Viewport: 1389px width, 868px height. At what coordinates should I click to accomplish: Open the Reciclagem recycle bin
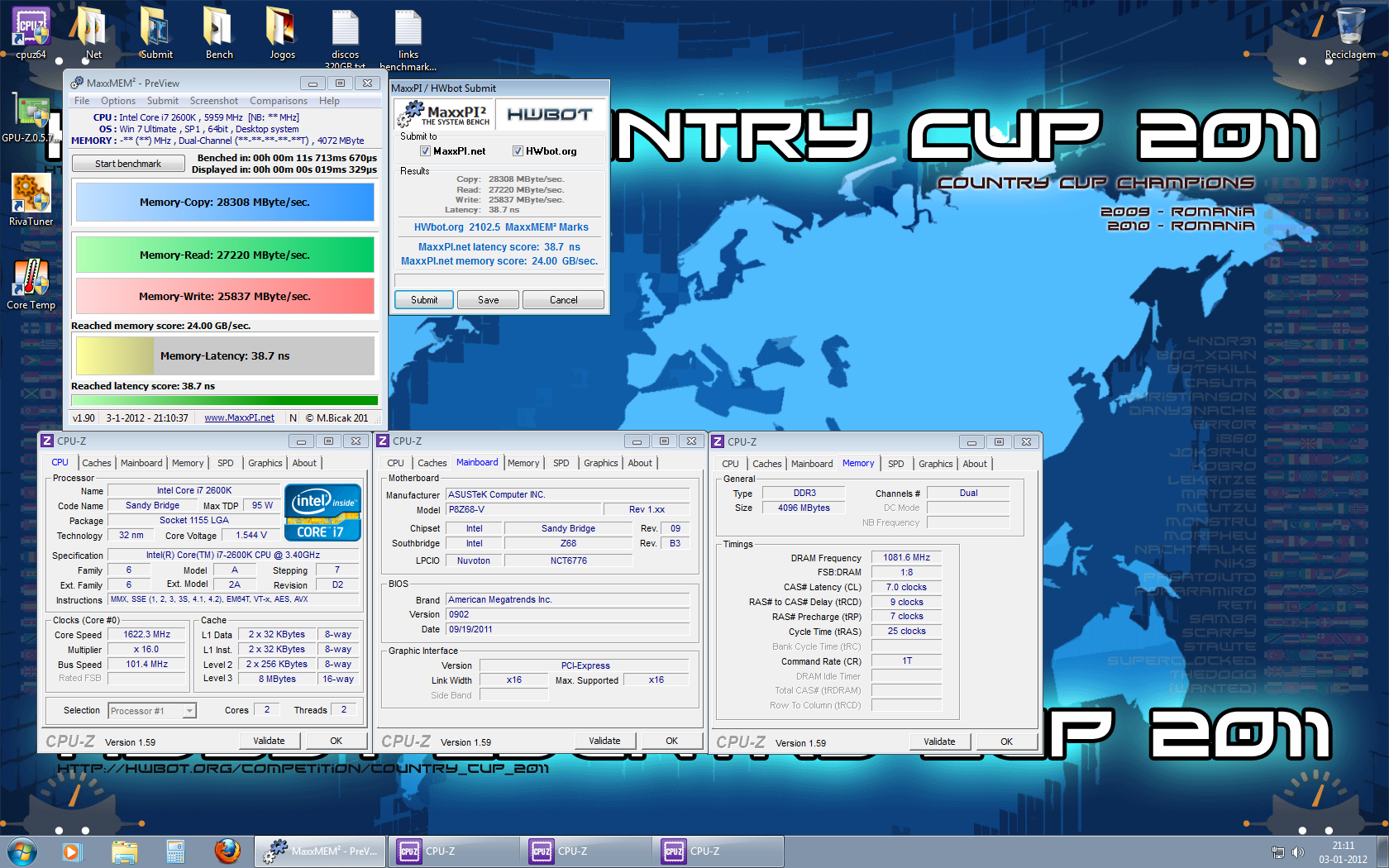[1350, 33]
